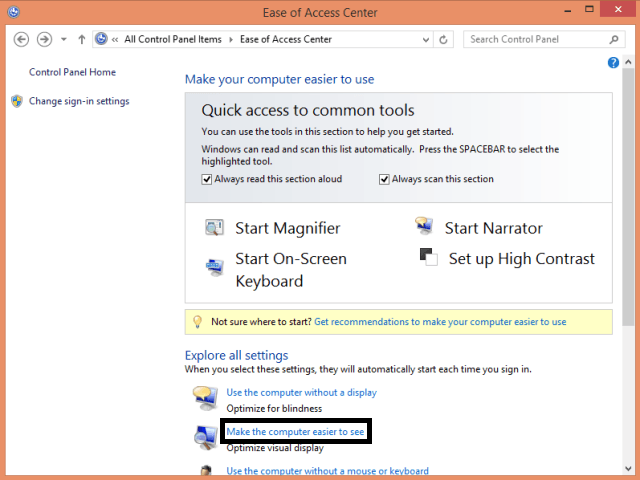This screenshot has height=480, width=640.
Task: Open Make the computer easier to see
Action: [295, 431]
